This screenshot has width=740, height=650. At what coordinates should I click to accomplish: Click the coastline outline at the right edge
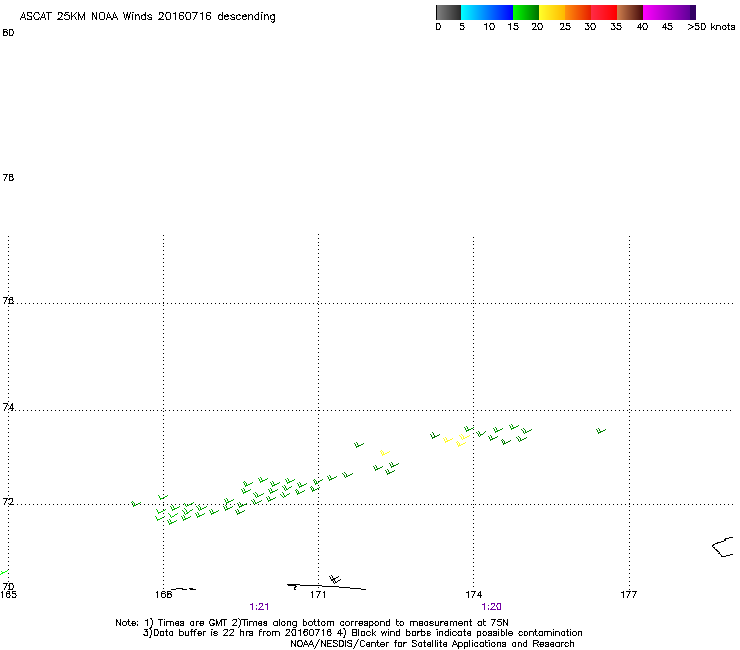coord(723,547)
